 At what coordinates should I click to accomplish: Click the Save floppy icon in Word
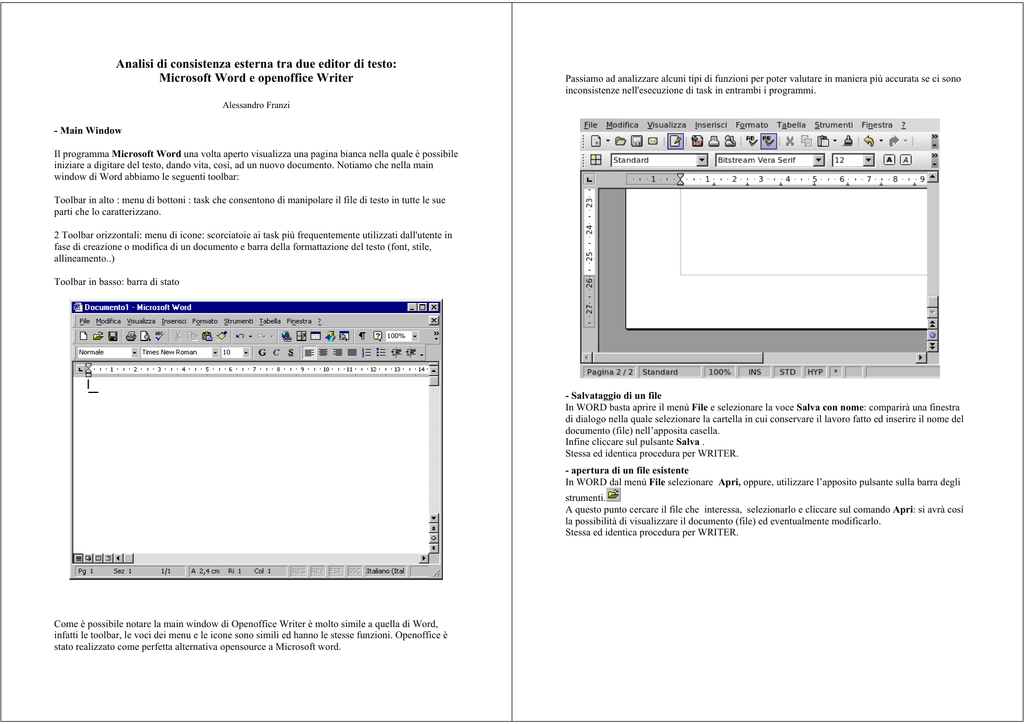click(x=112, y=336)
